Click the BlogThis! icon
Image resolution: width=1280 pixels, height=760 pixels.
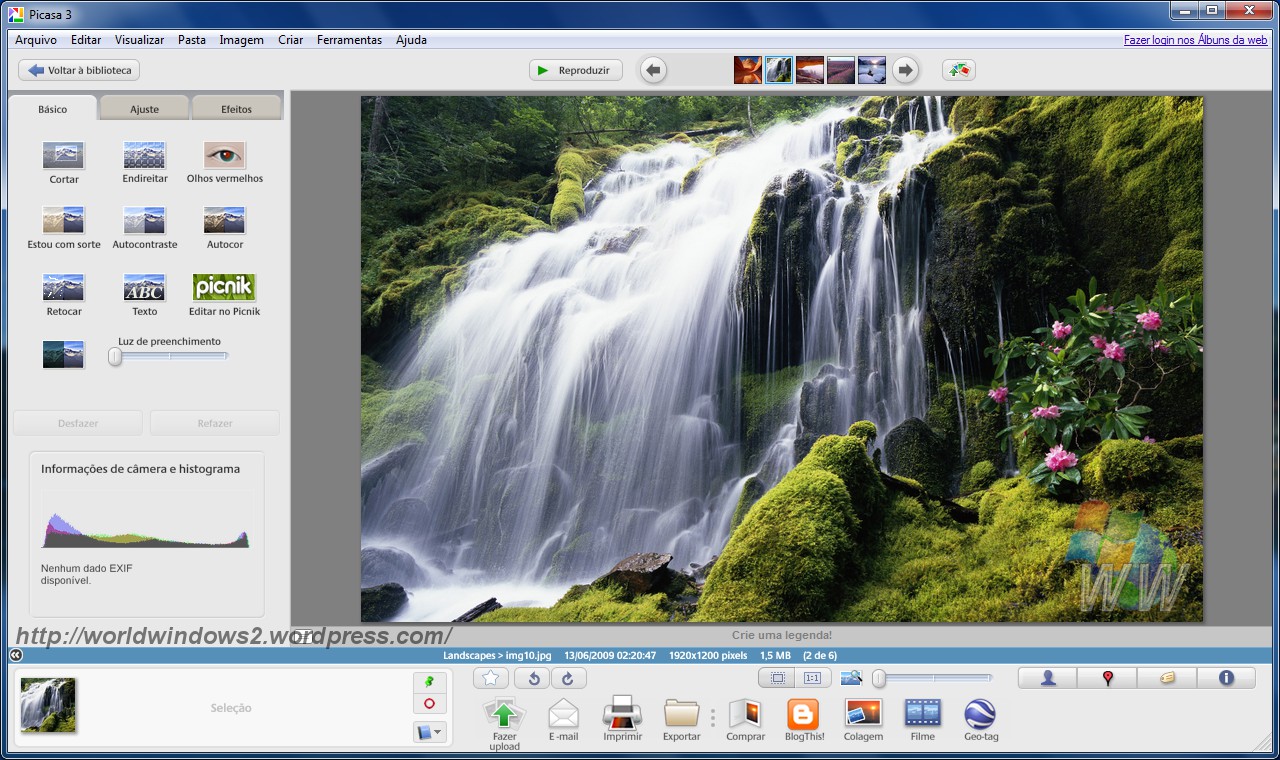803,714
